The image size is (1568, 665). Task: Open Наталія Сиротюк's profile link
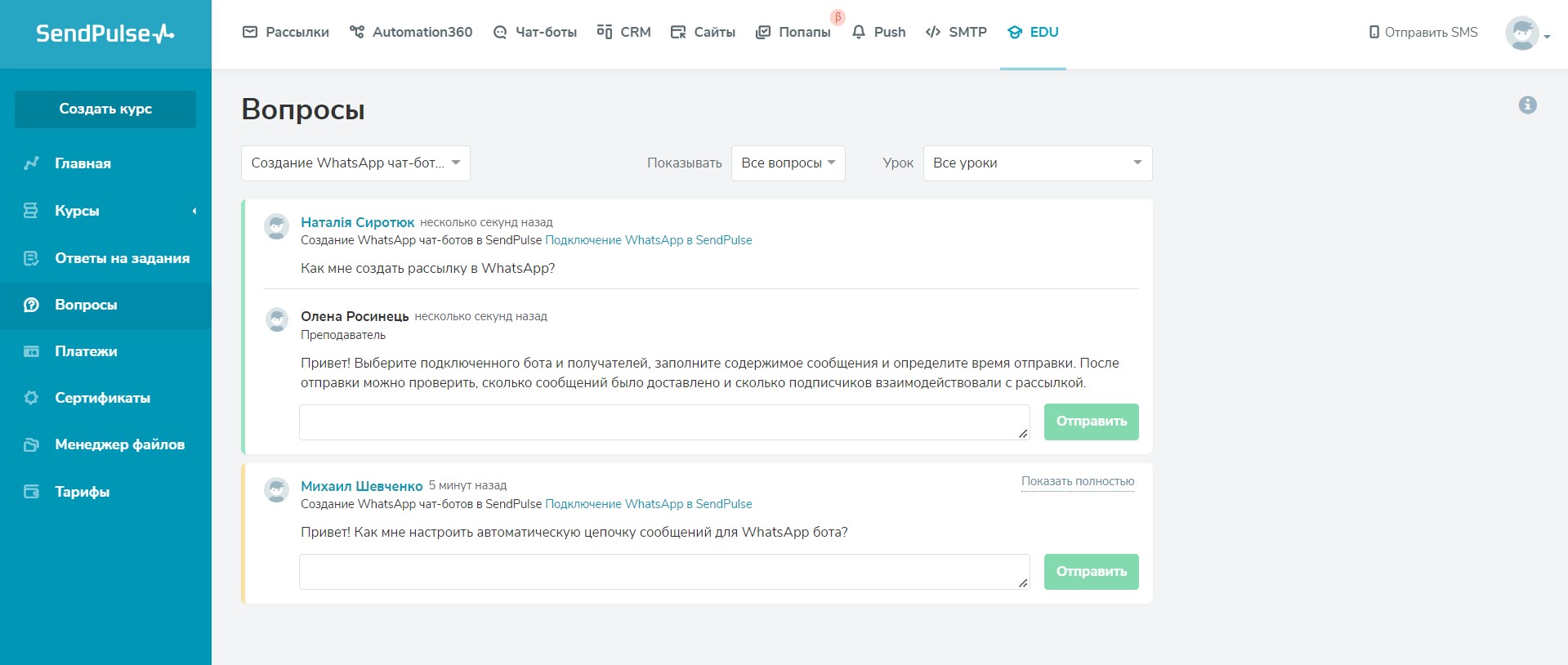[x=358, y=222]
